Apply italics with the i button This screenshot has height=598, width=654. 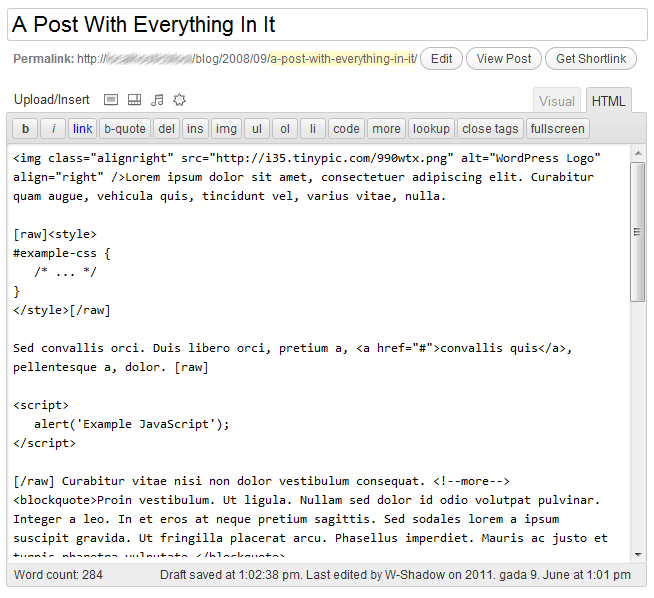tap(53, 128)
